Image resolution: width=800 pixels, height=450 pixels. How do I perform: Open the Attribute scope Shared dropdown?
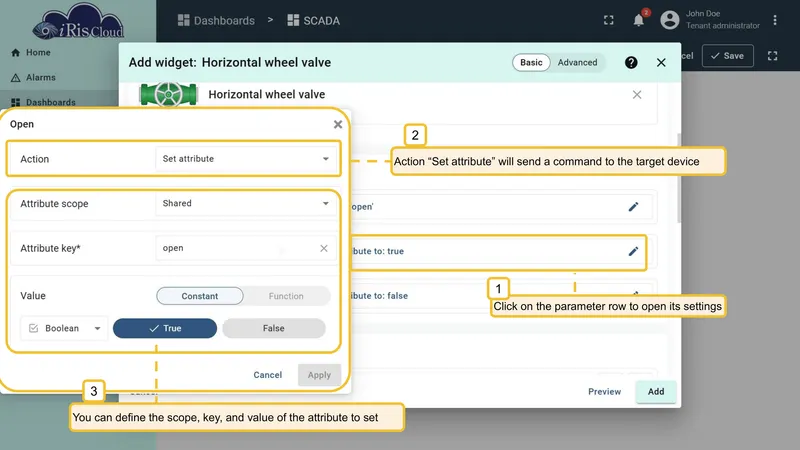tap(245, 203)
